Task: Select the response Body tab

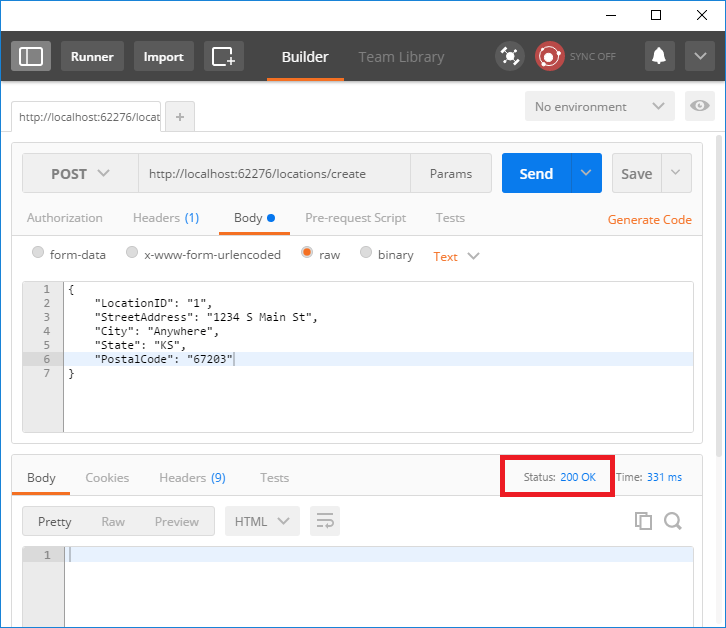Action: [x=41, y=477]
